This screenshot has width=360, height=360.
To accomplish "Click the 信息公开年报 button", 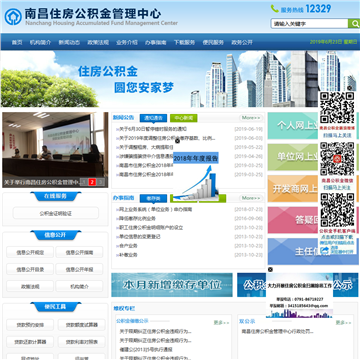I will [79, 269].
